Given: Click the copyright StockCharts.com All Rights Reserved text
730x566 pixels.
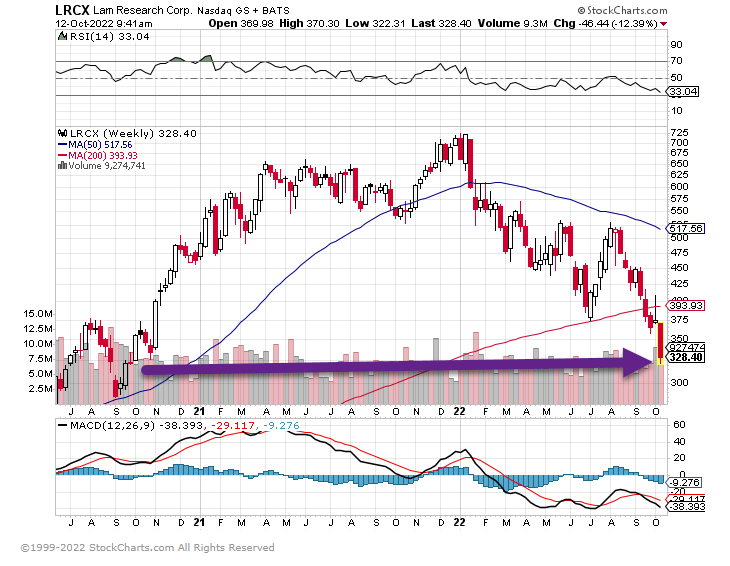Looking at the screenshot, I should [x=147, y=548].
